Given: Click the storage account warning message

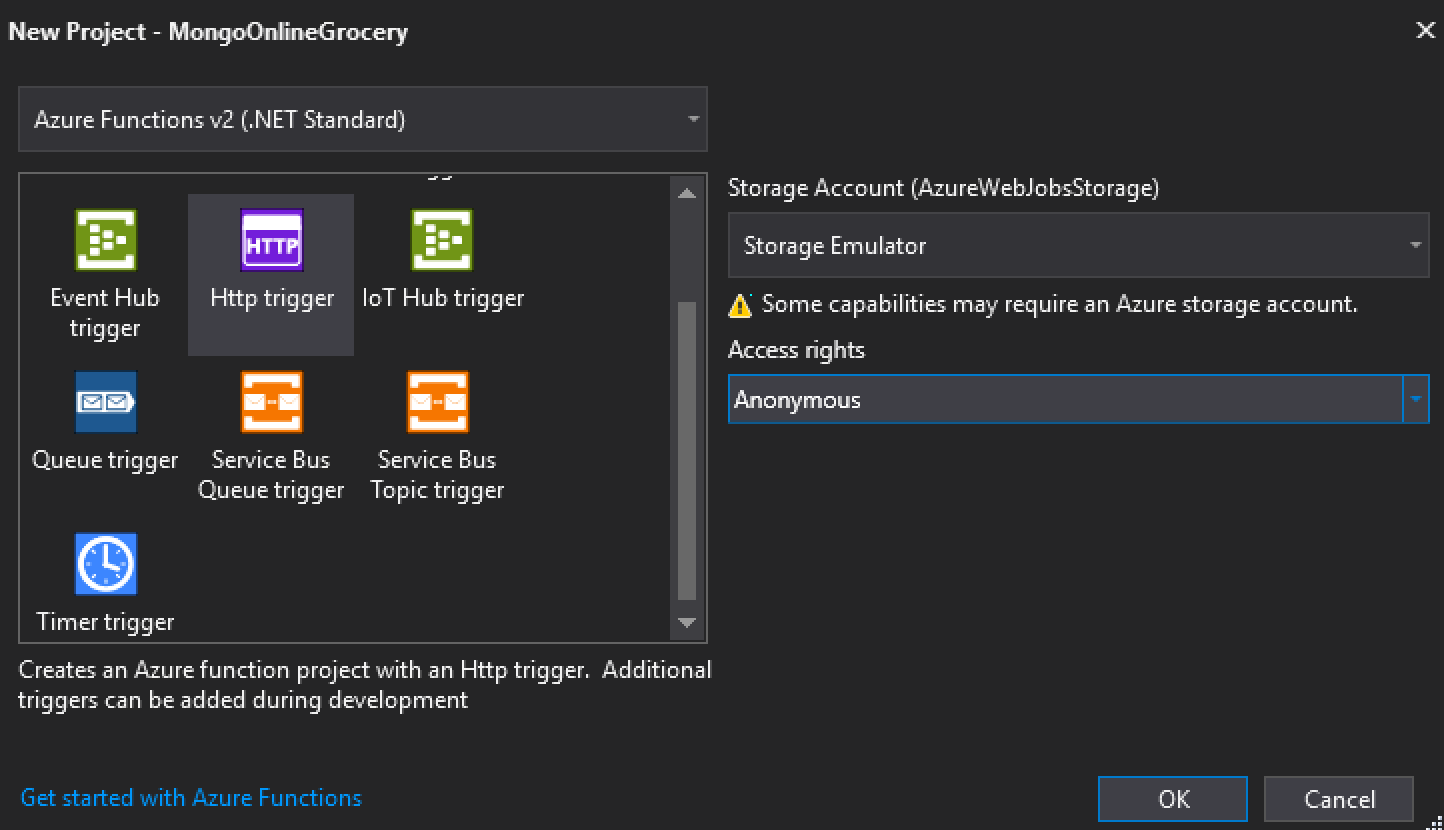Looking at the screenshot, I should point(1060,304).
